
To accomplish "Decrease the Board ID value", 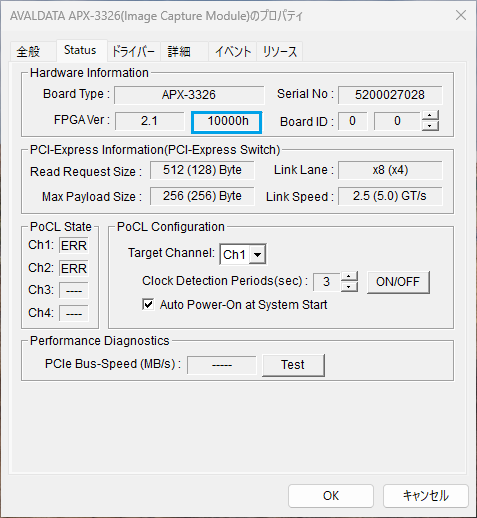I will click(430, 126).
